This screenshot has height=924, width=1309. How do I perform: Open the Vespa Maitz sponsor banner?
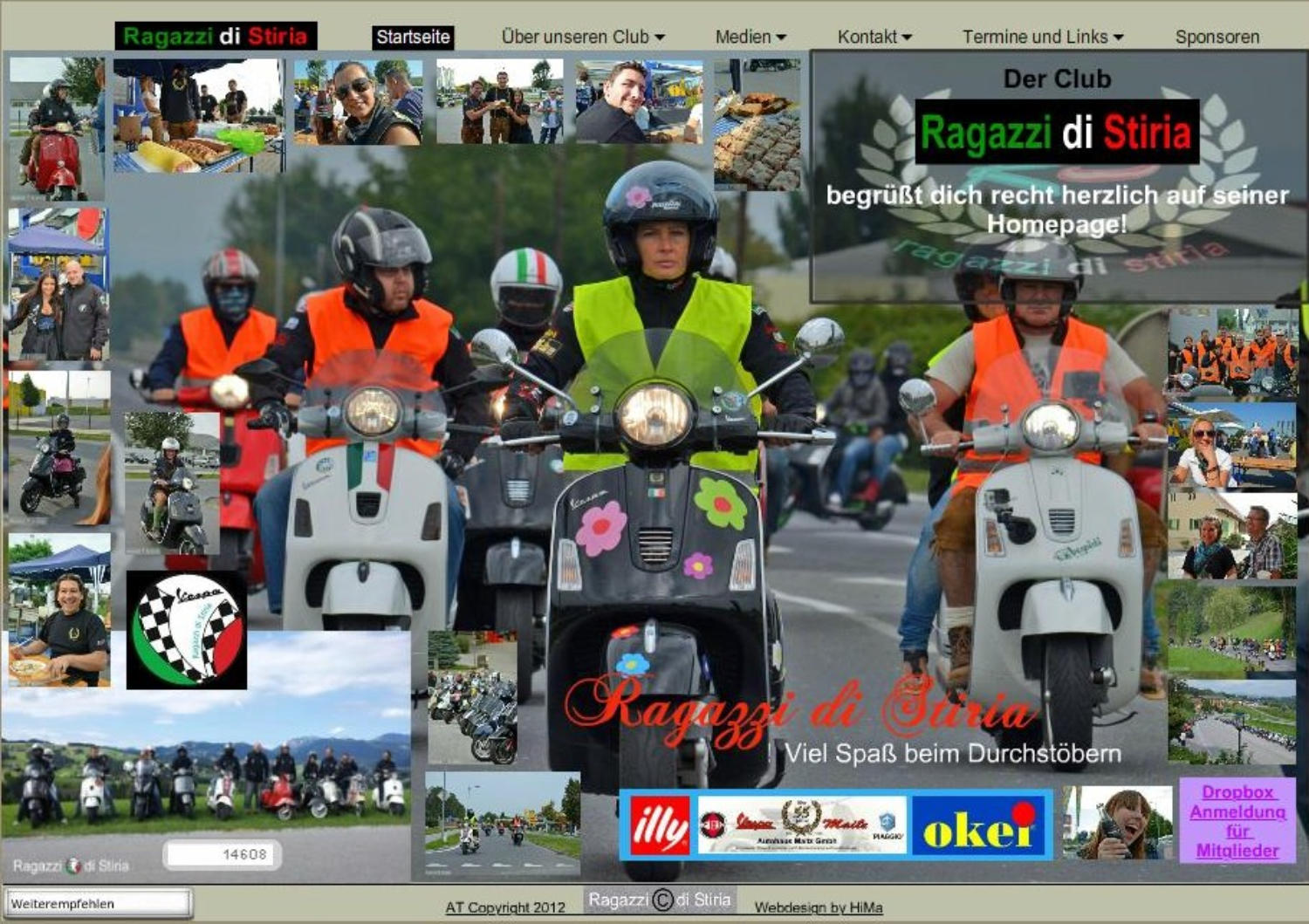(x=801, y=825)
